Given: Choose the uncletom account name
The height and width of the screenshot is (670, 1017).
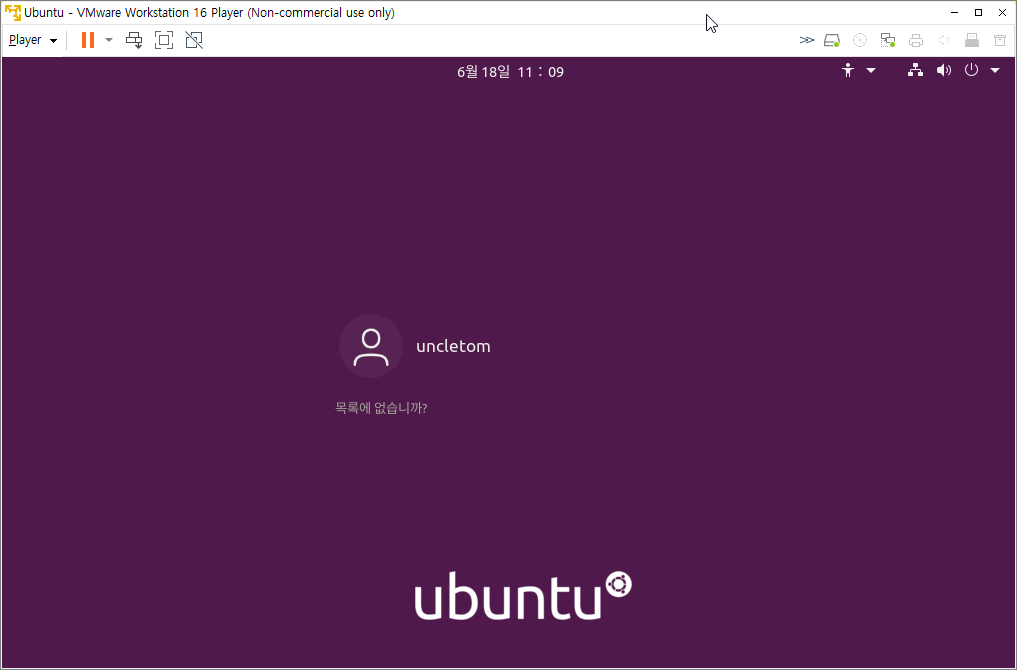Looking at the screenshot, I should click(x=453, y=346).
